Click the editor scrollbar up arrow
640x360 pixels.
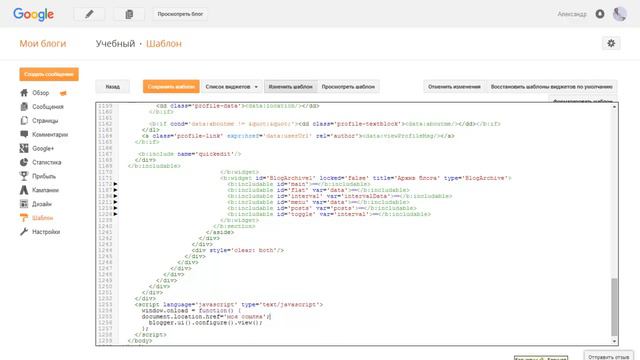click(x=614, y=107)
